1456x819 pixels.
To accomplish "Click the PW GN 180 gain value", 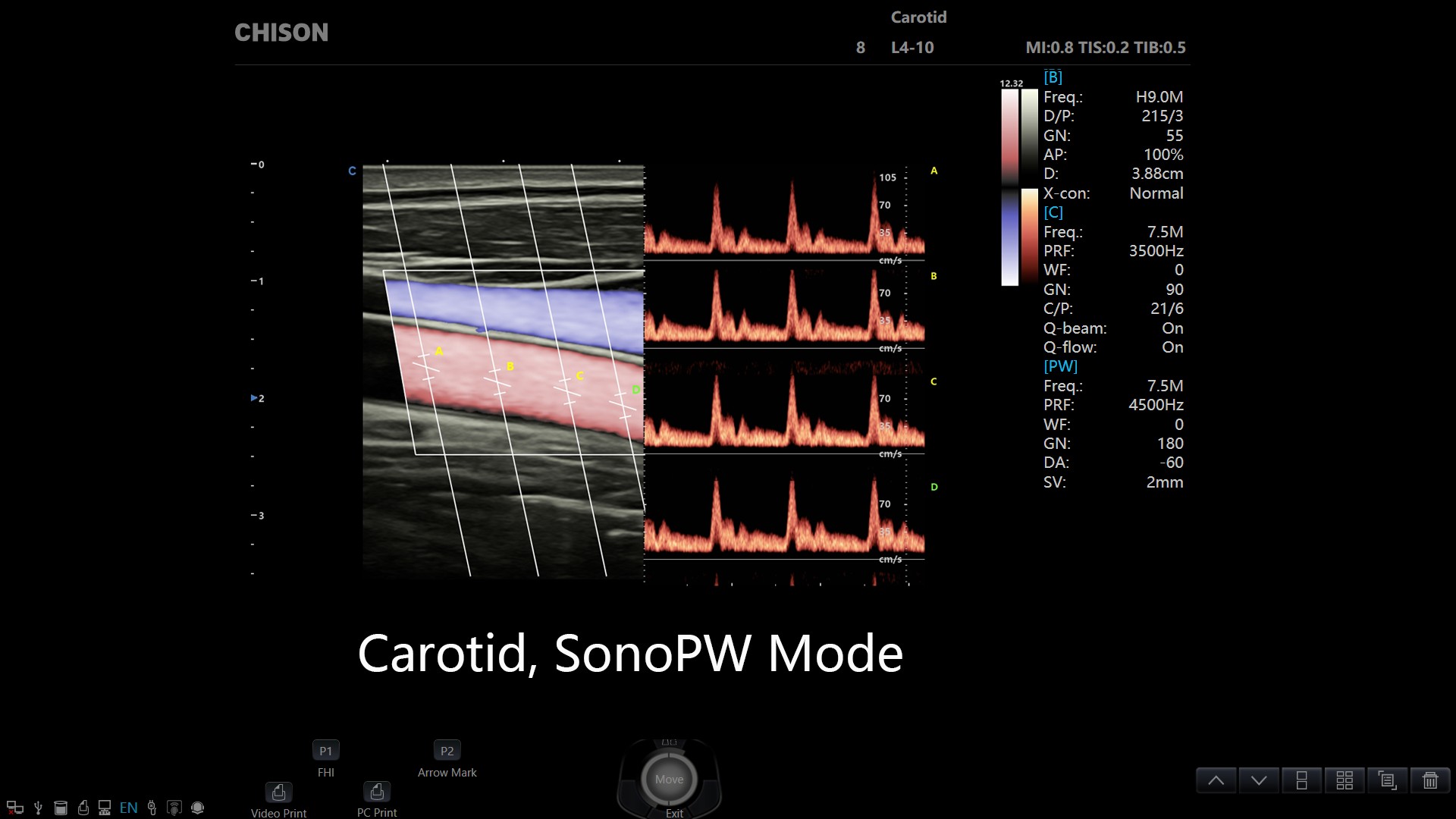I will [1170, 444].
